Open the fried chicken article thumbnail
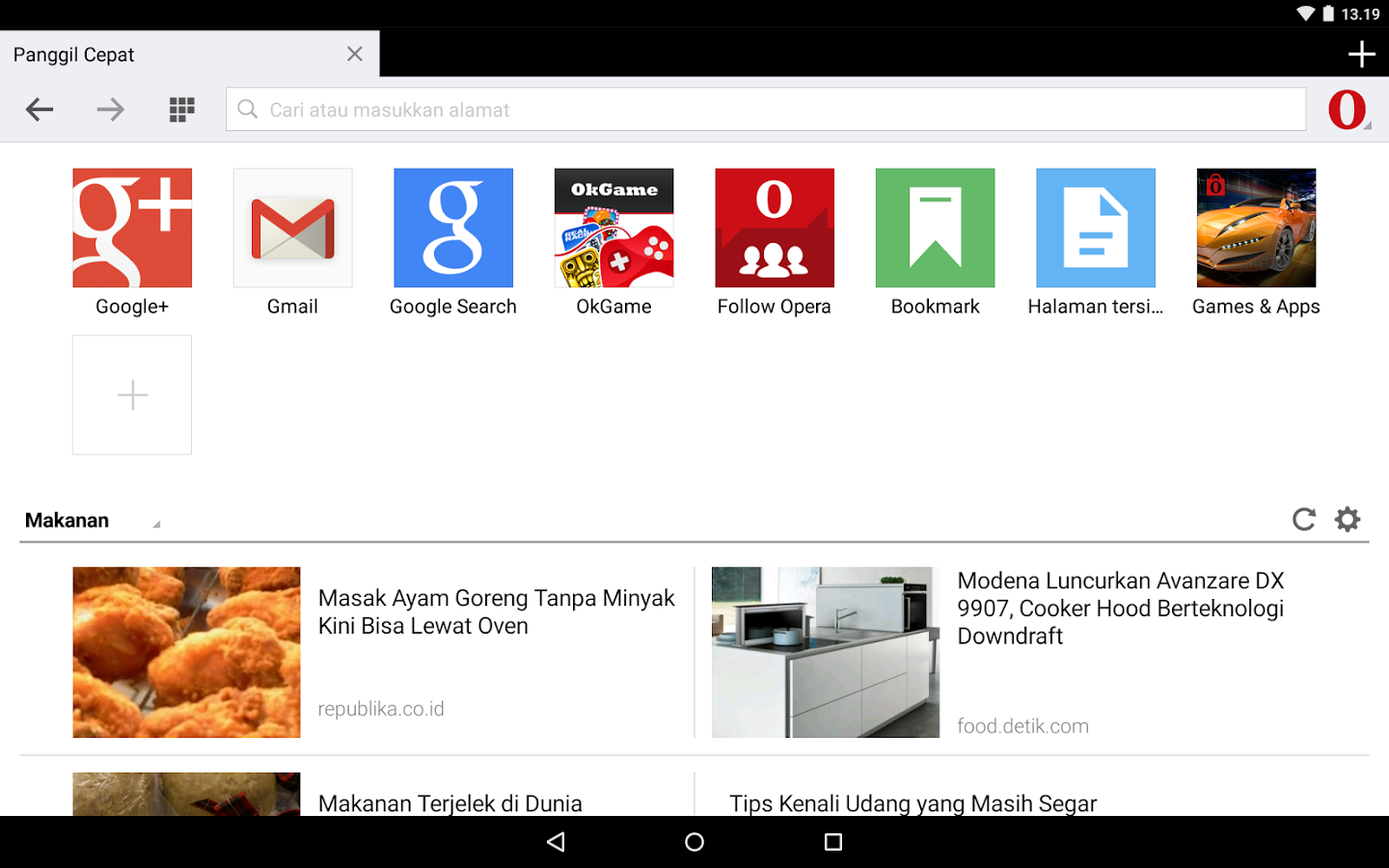Image resolution: width=1389 pixels, height=868 pixels. 186,652
